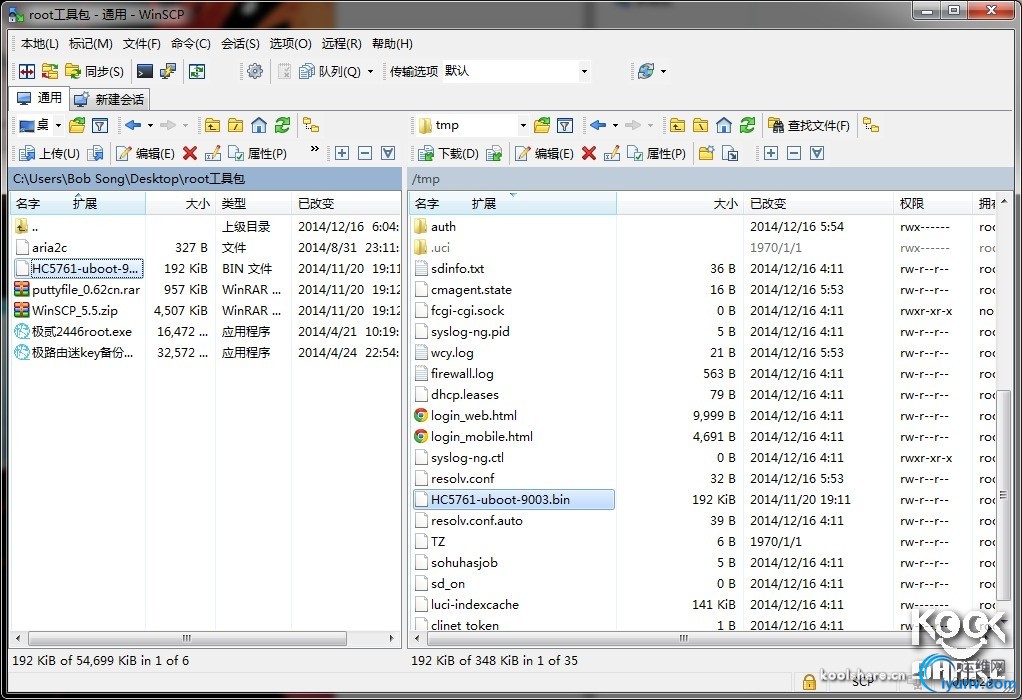This screenshot has width=1022, height=700.
Task: Delete selected local file with red X
Action: [x=190, y=153]
